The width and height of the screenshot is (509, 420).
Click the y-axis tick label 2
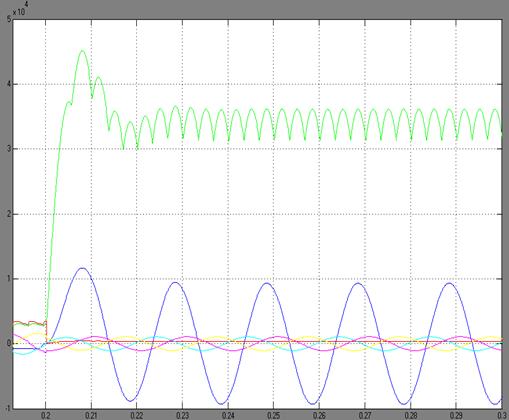9,214
